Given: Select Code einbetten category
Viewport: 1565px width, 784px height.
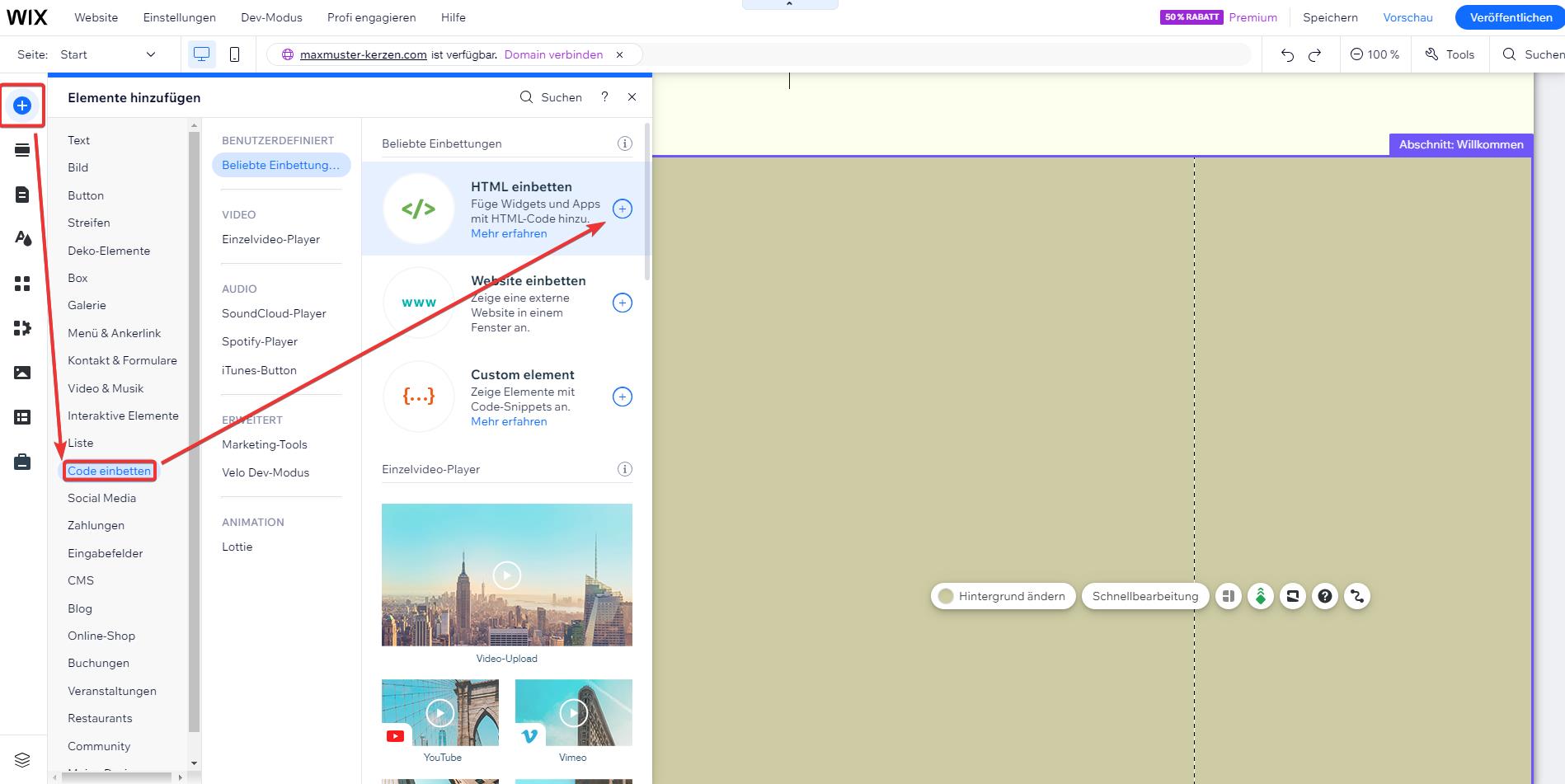Looking at the screenshot, I should [x=110, y=471].
